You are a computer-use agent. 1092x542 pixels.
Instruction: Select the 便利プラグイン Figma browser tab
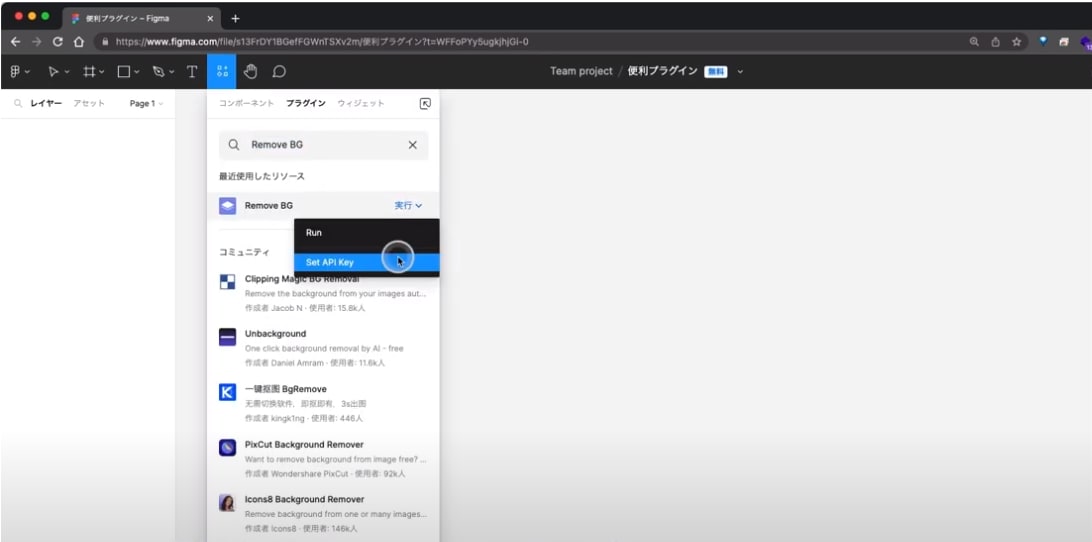point(143,19)
